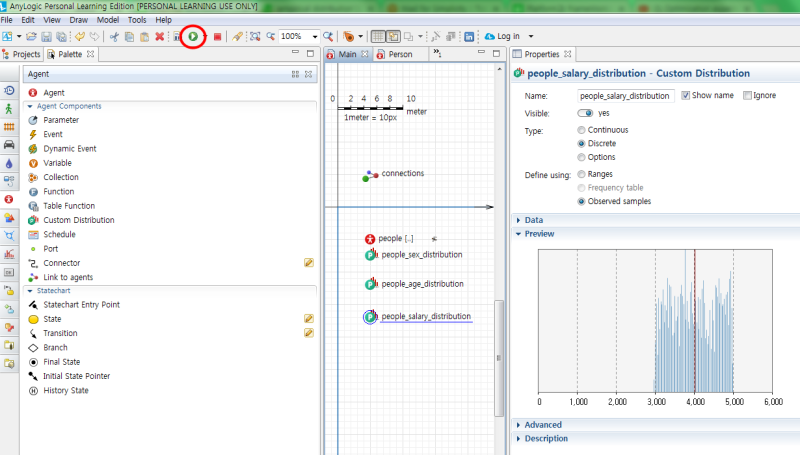Collapse the Agent Components group

click(x=30, y=107)
